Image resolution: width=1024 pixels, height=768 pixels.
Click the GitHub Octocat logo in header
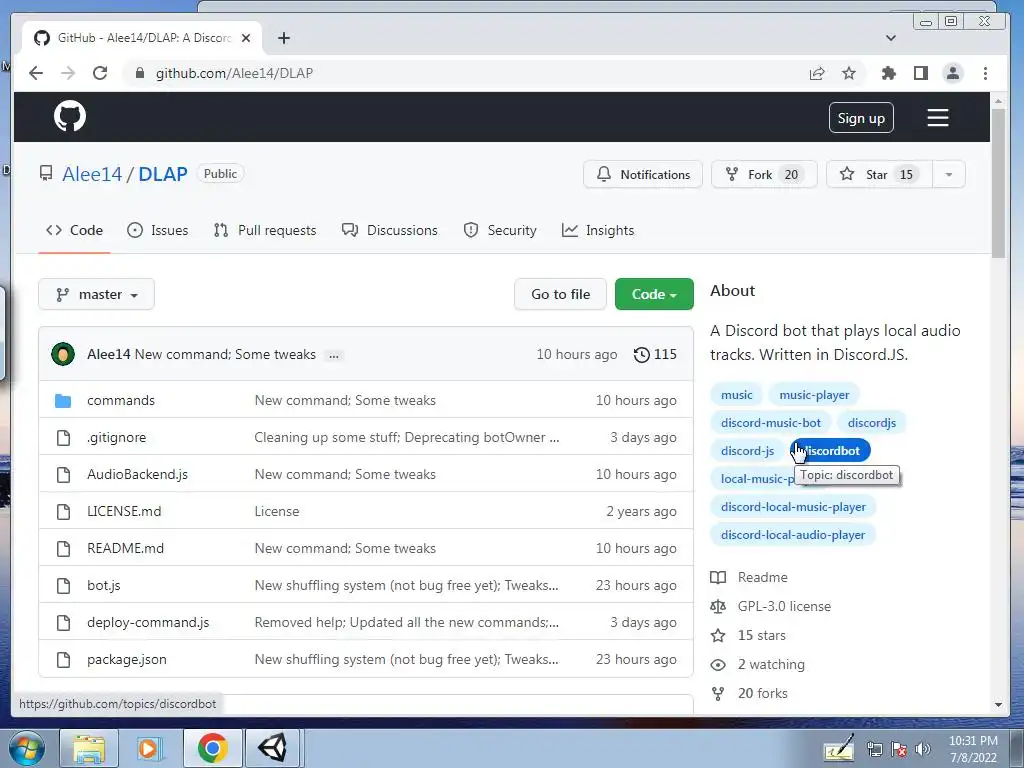tap(70, 116)
